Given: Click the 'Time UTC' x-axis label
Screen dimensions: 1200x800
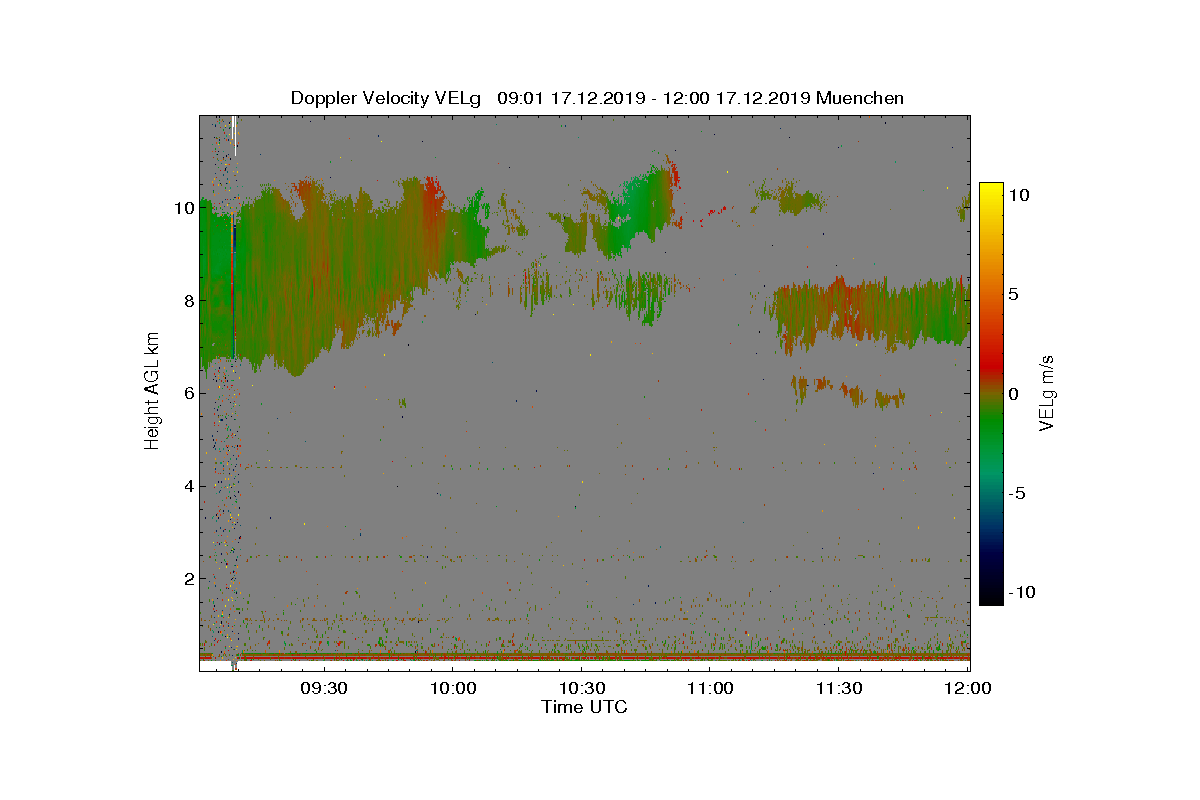Looking at the screenshot, I should pos(584,707).
